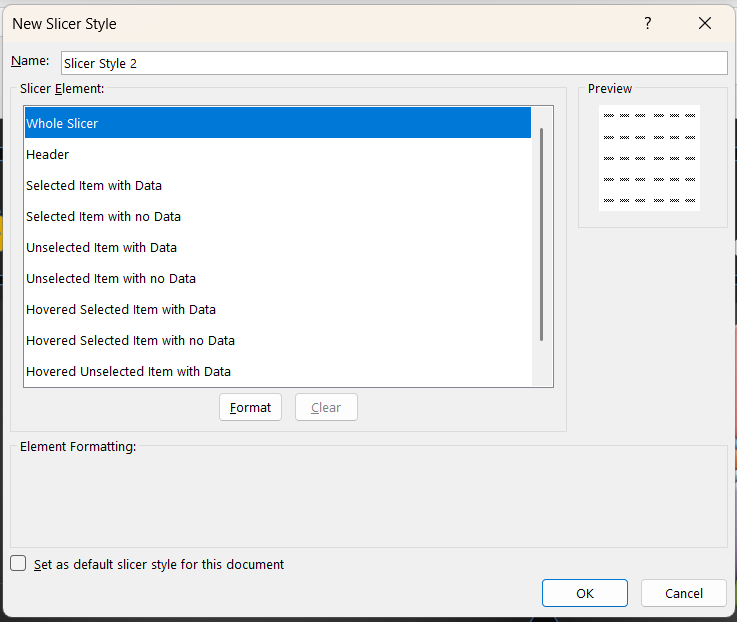This screenshot has height=622, width=737.
Task: Close the New Slicer Style dialog
Action: [705, 23]
